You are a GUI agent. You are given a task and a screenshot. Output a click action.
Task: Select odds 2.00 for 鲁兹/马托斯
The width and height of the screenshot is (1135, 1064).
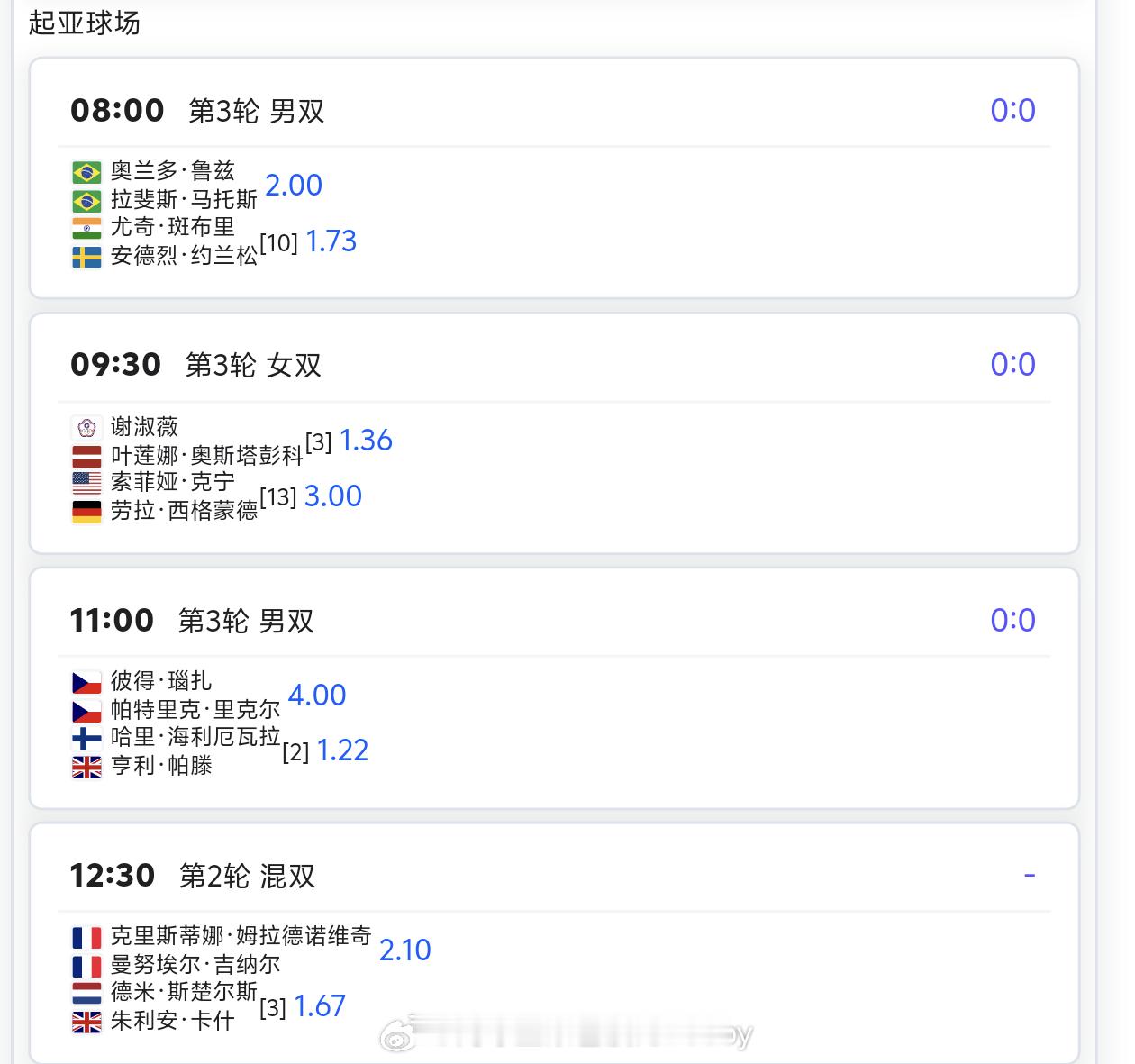coord(294,186)
